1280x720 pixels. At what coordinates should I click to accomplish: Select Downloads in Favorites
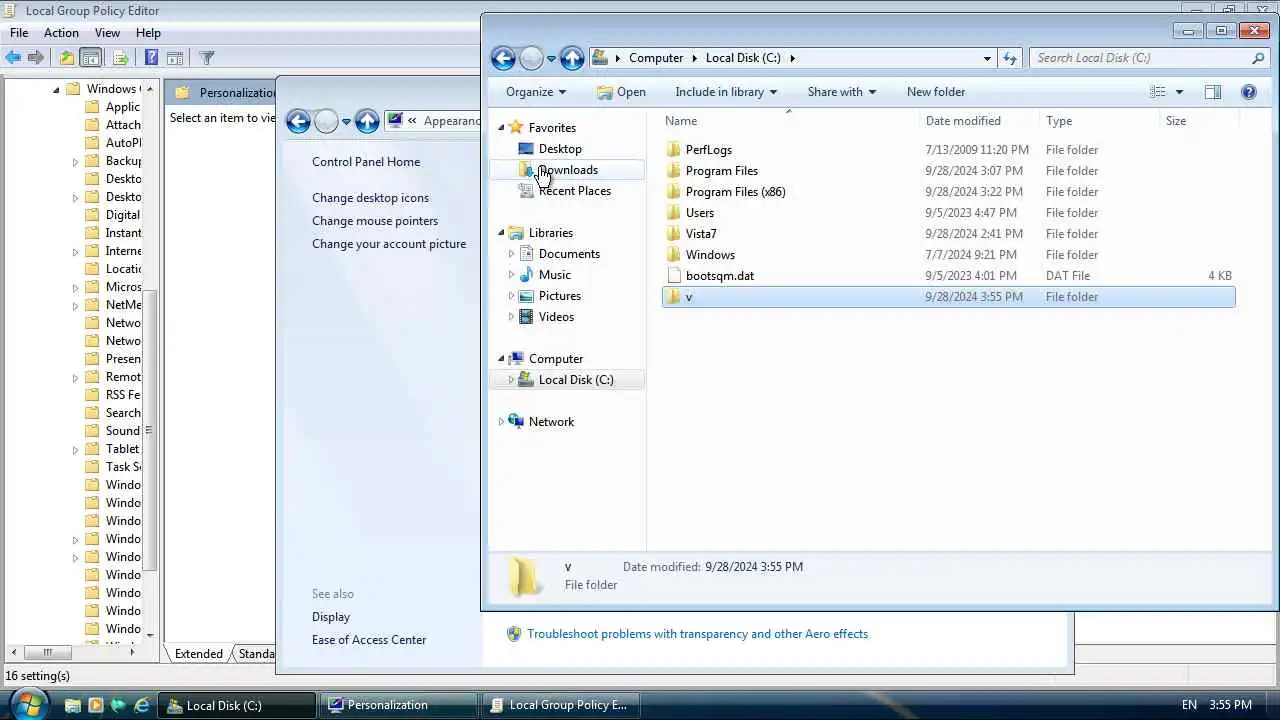[x=568, y=170]
